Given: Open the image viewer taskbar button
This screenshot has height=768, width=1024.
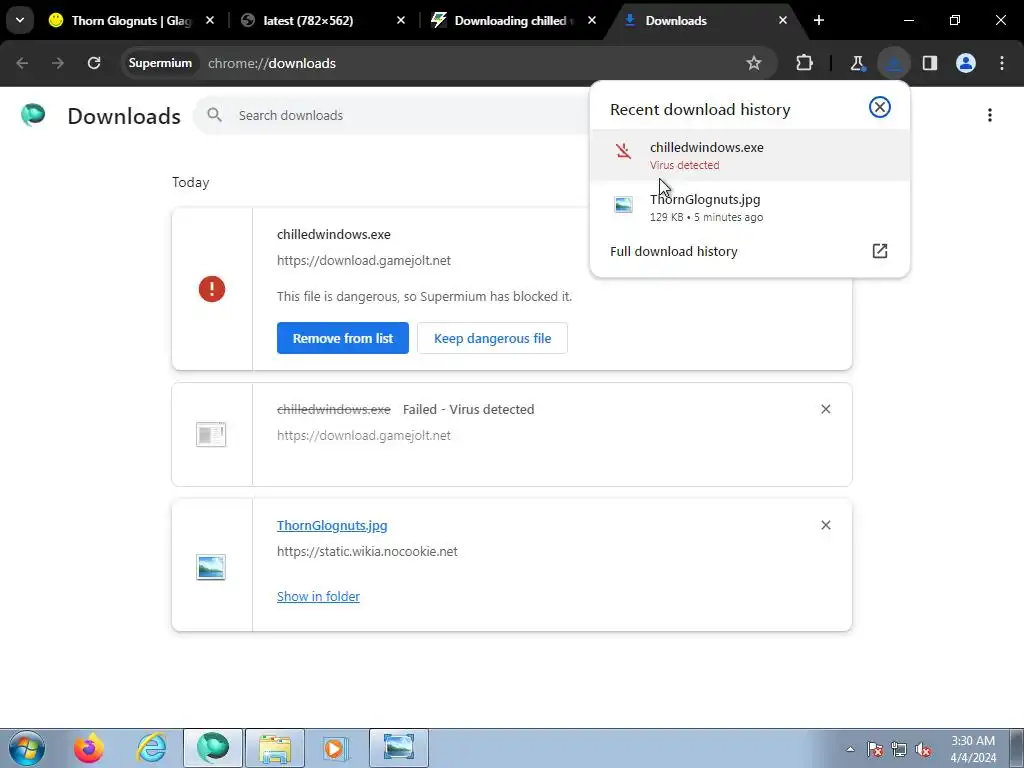Looking at the screenshot, I should point(399,748).
